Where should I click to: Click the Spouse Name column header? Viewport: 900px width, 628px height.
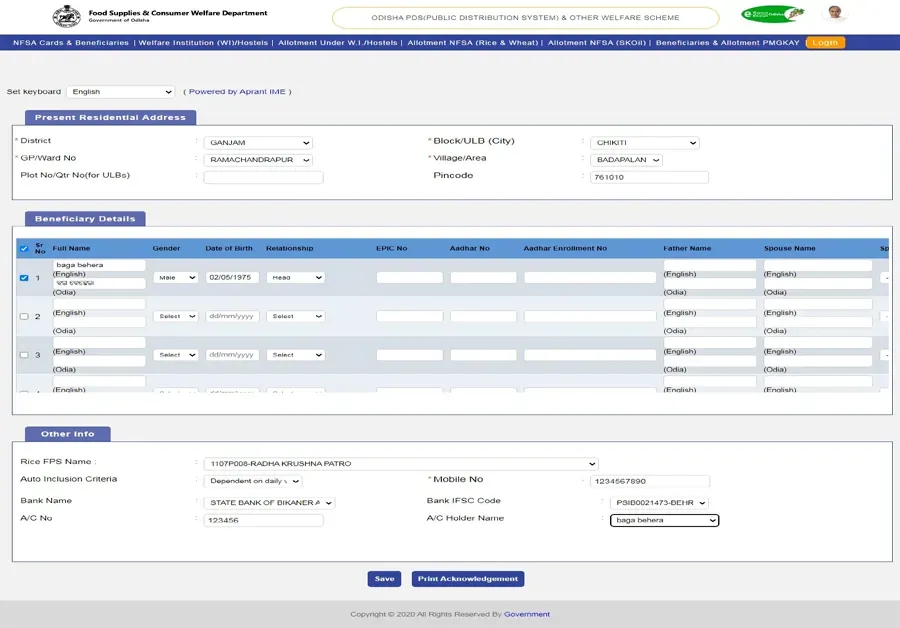pos(789,249)
